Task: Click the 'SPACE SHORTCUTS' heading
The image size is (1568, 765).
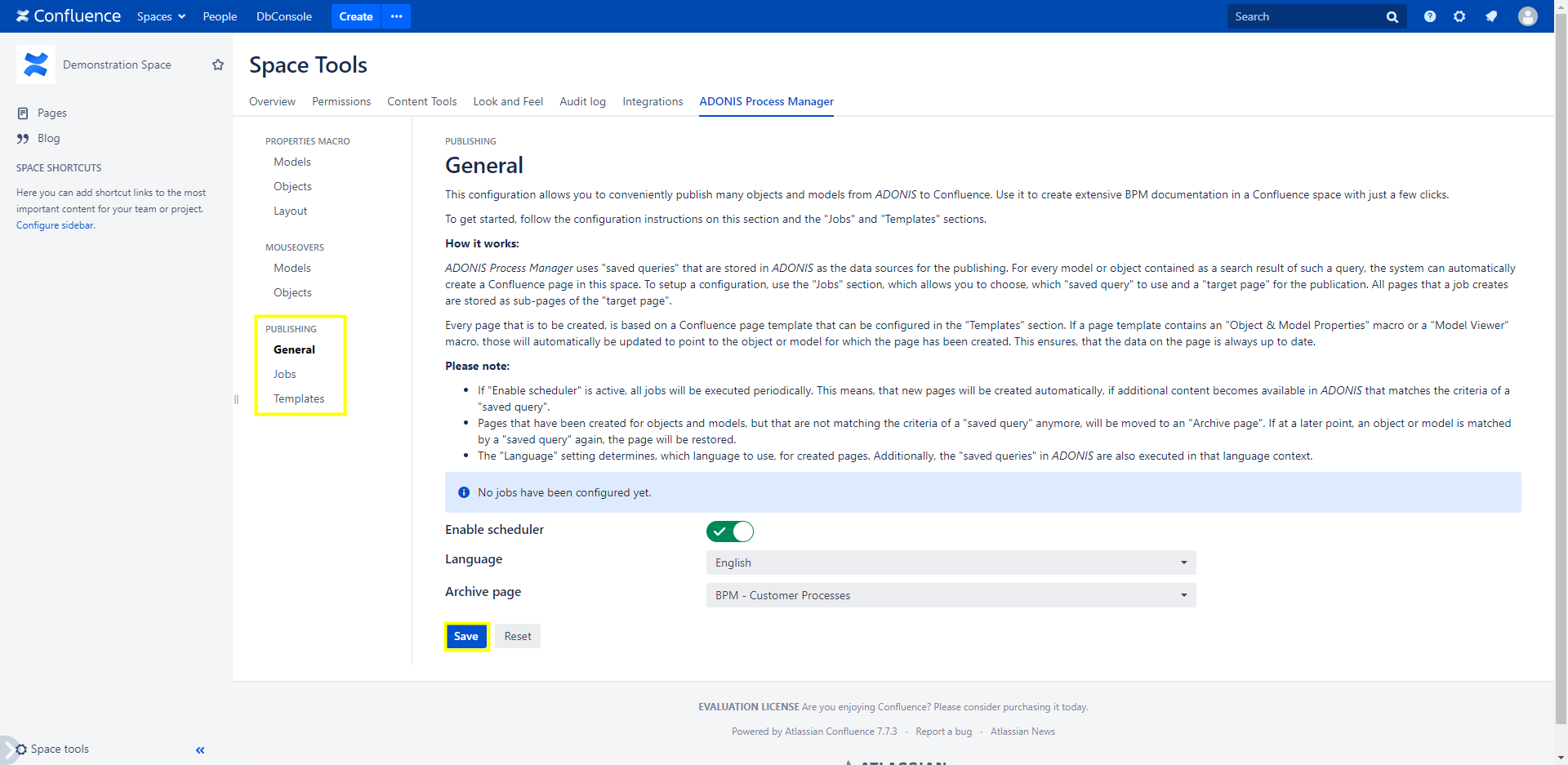Action: coord(59,168)
